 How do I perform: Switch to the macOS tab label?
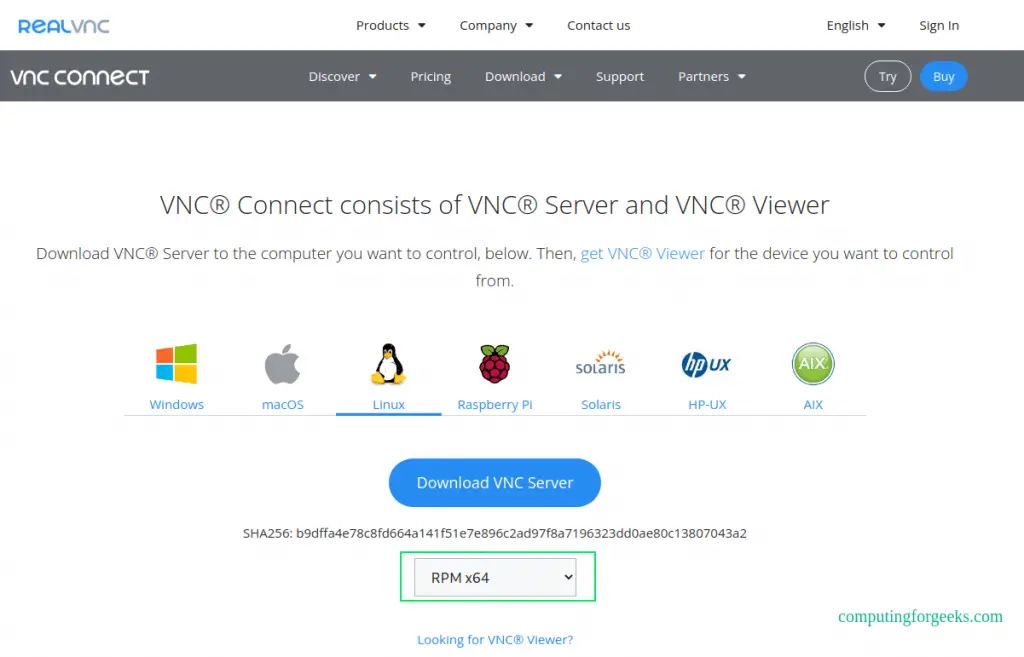283,405
